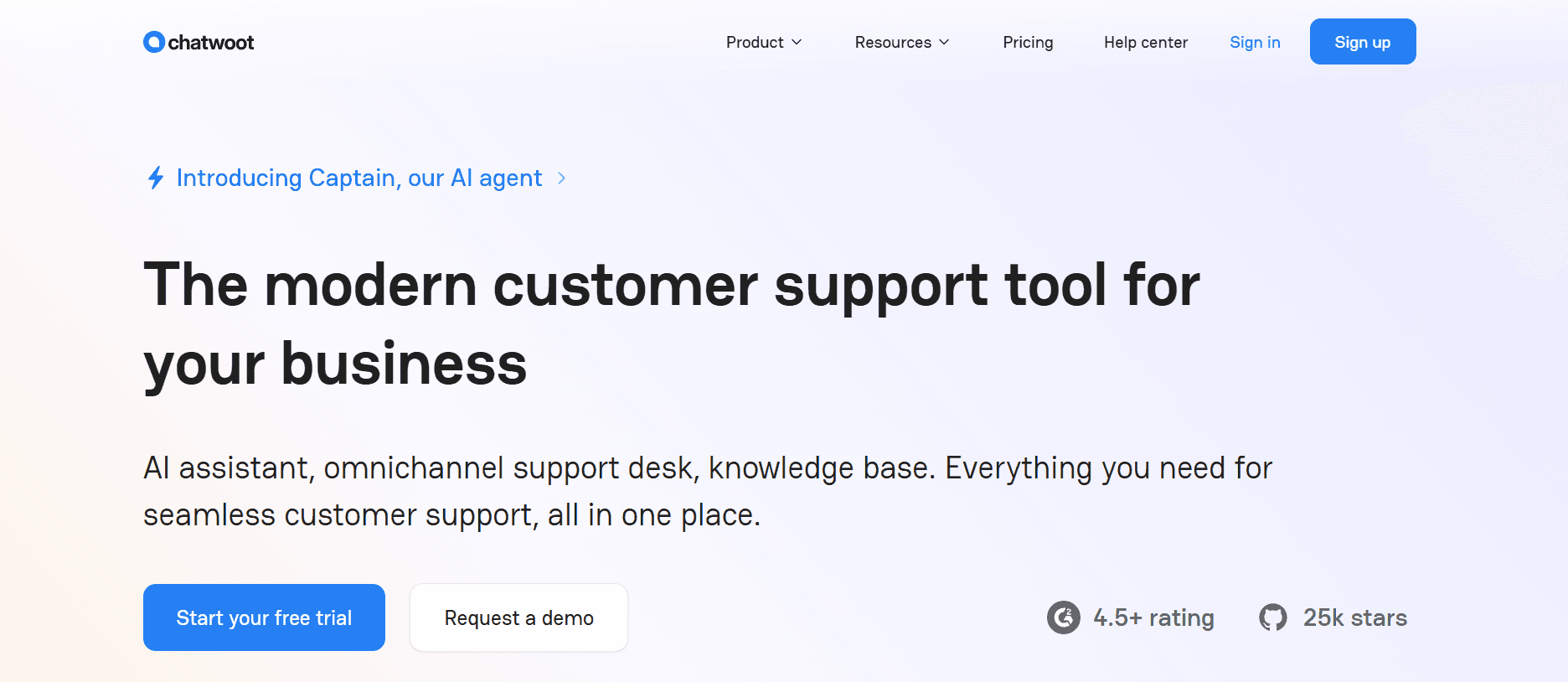Viewport: 1568px width, 682px height.
Task: Click the arrow after Introducing Captain announcement
Action: point(562,178)
